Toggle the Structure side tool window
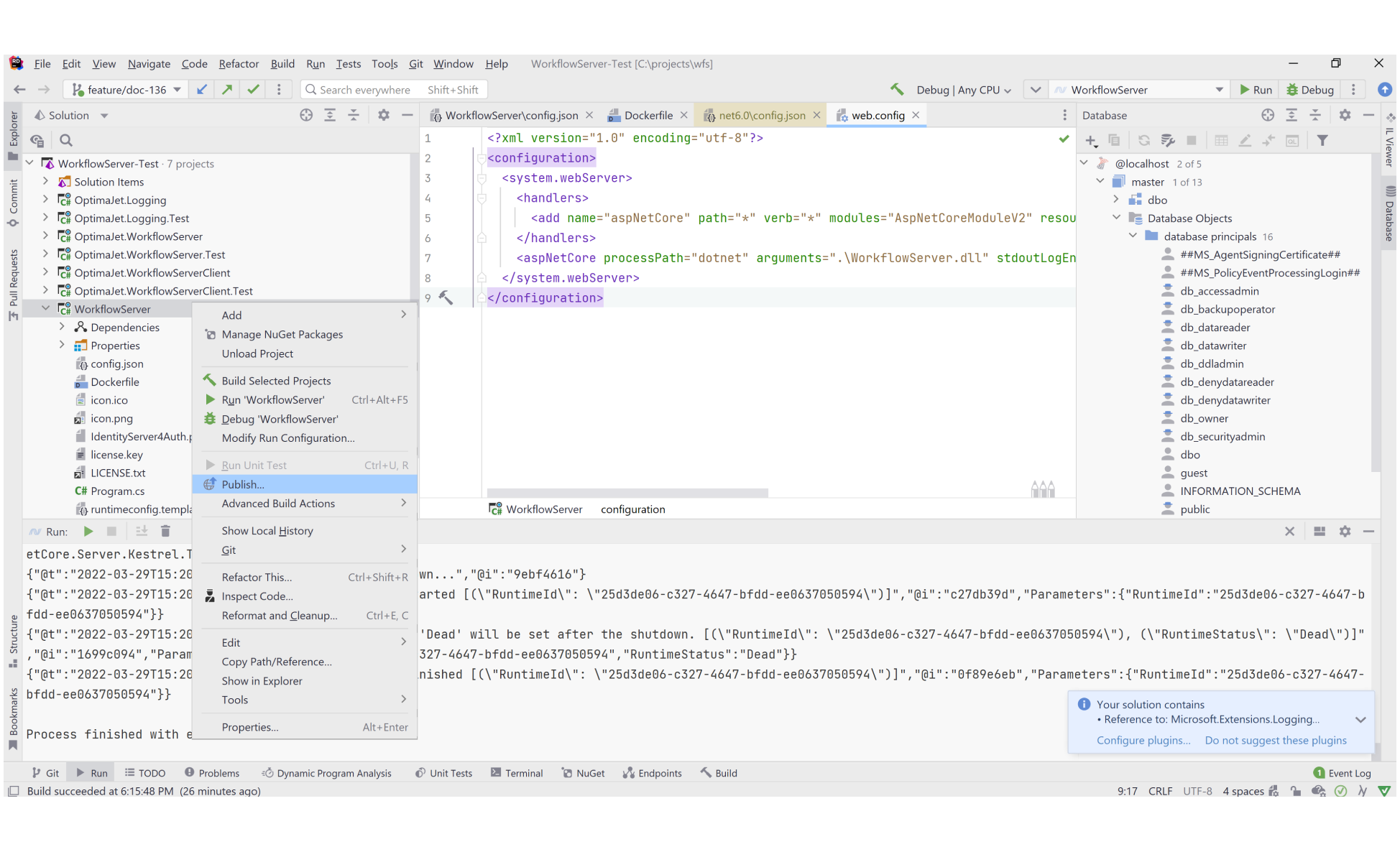 (13, 641)
